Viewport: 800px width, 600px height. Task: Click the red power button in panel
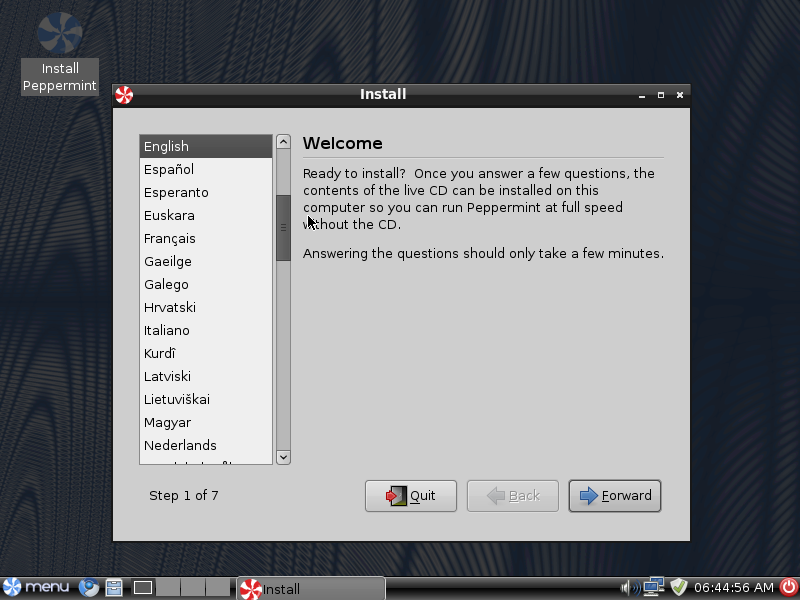click(788, 587)
